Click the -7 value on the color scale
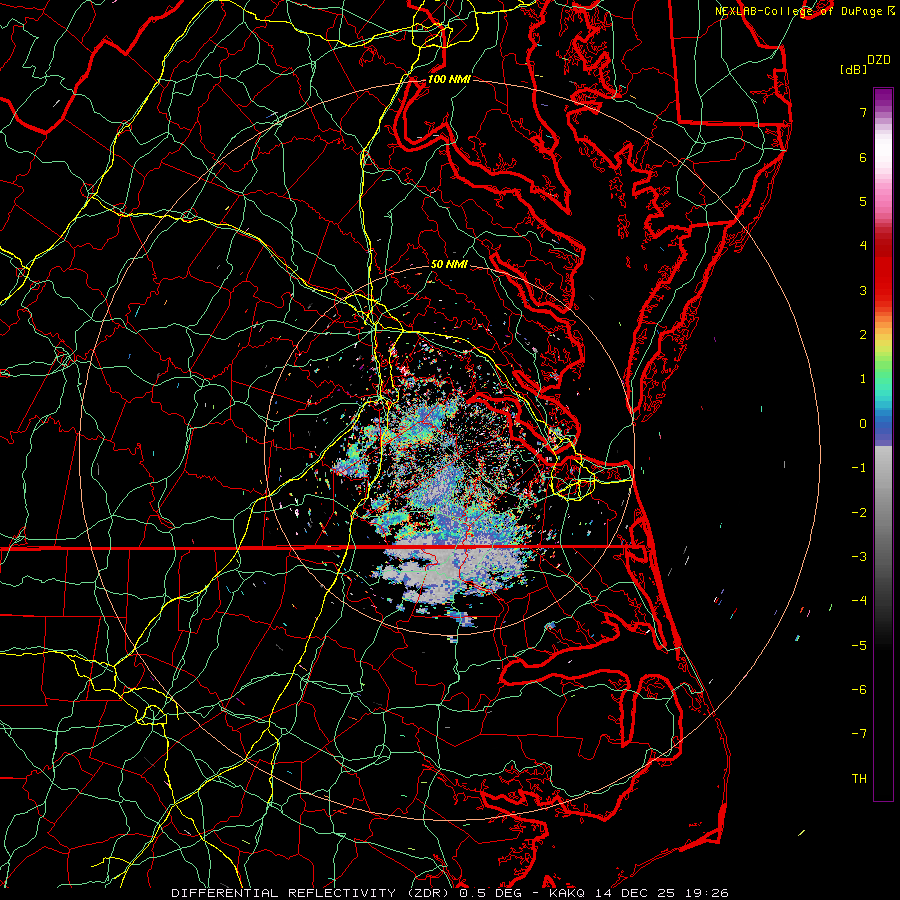 pyautogui.click(x=859, y=734)
